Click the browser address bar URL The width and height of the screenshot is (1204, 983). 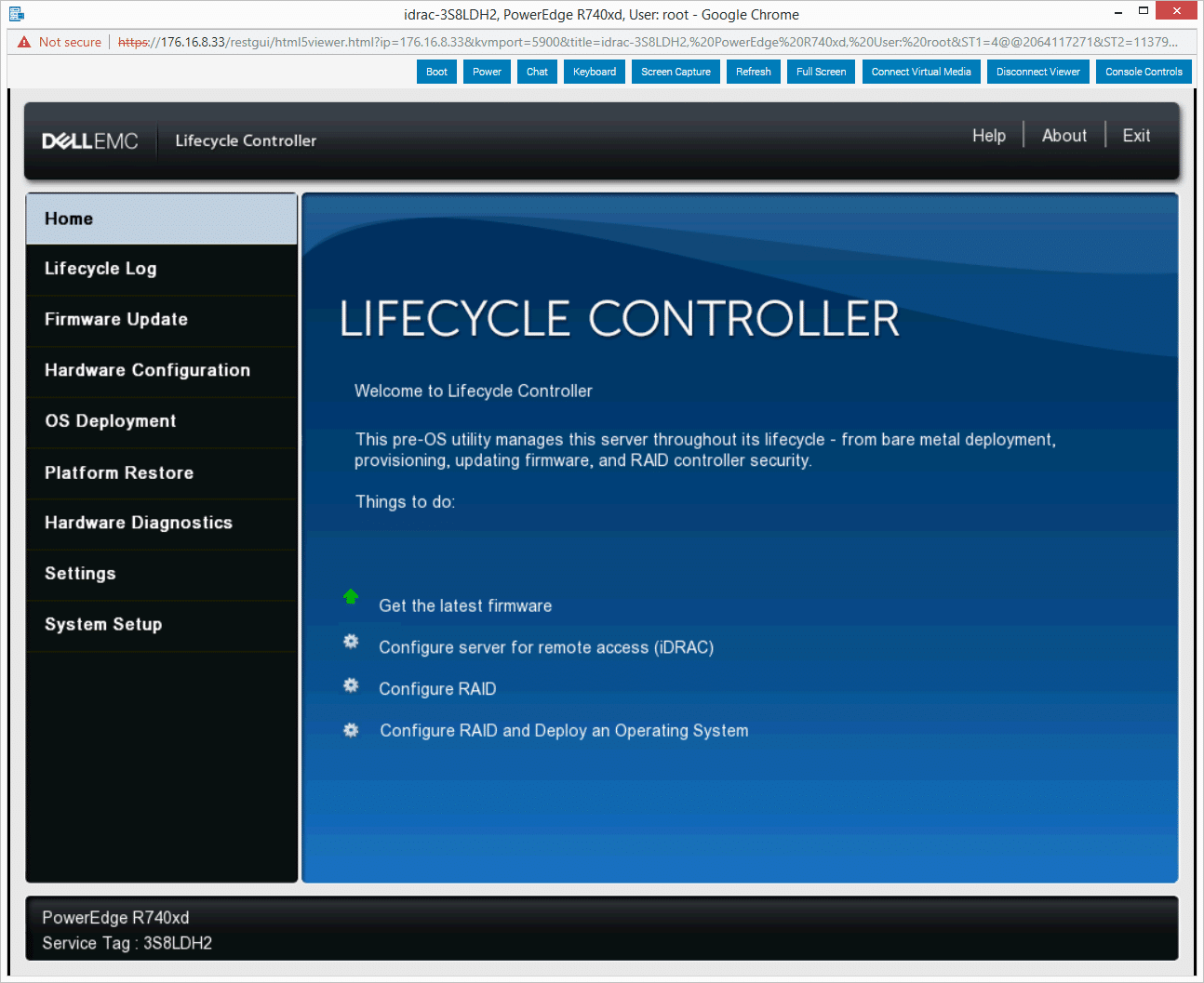coord(648,42)
